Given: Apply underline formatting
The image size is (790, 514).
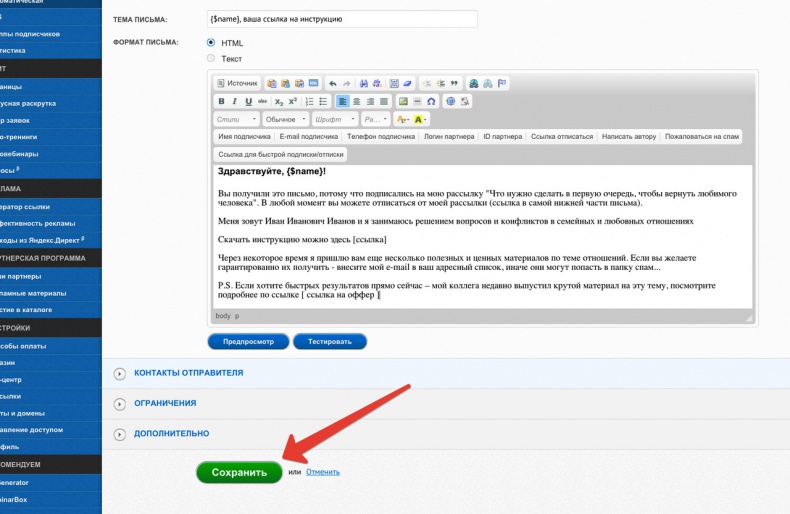Looking at the screenshot, I should (248, 101).
